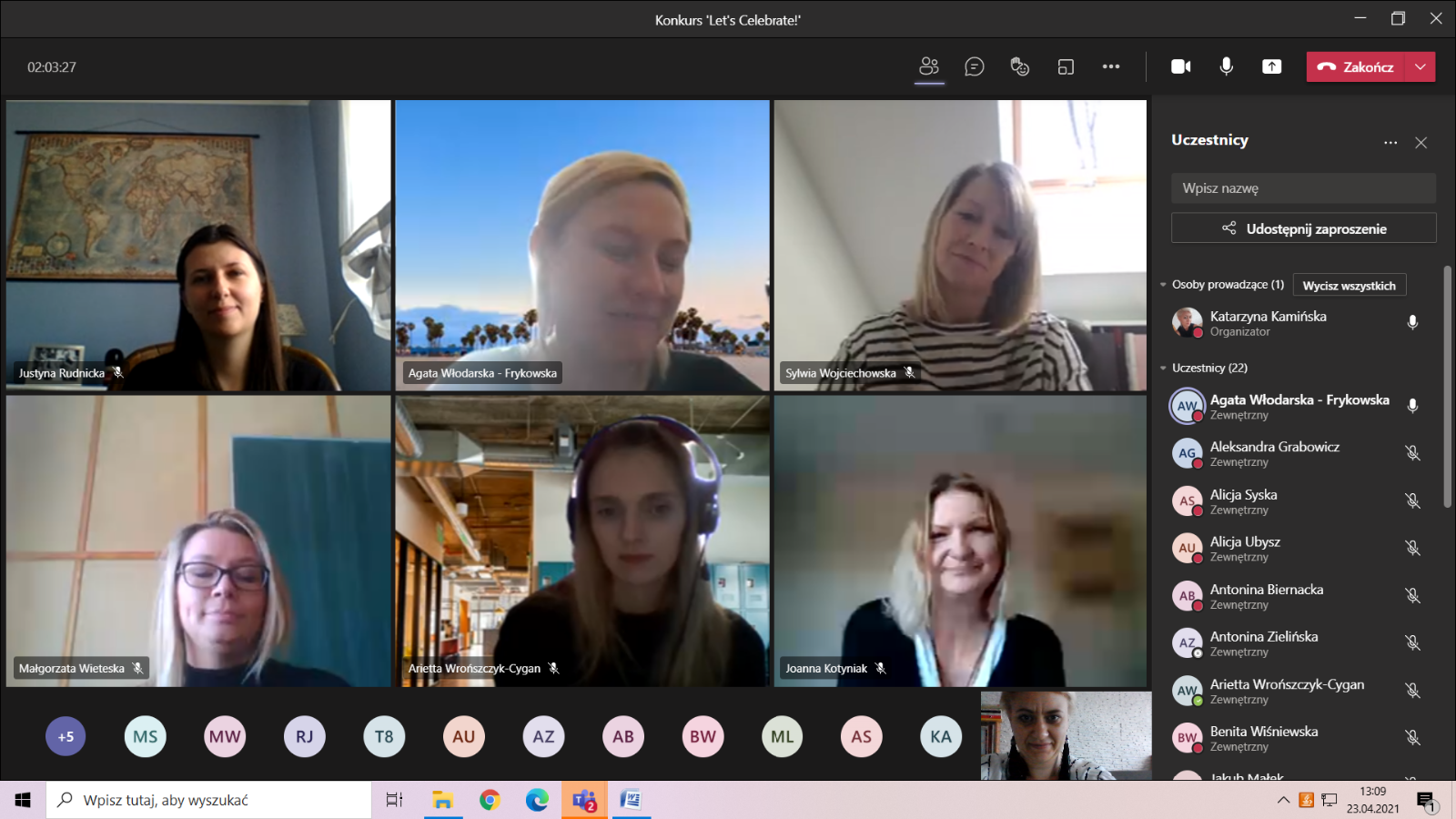Select Alicja Syska in participant list
The width and height of the screenshot is (1456, 819).
1299,500
